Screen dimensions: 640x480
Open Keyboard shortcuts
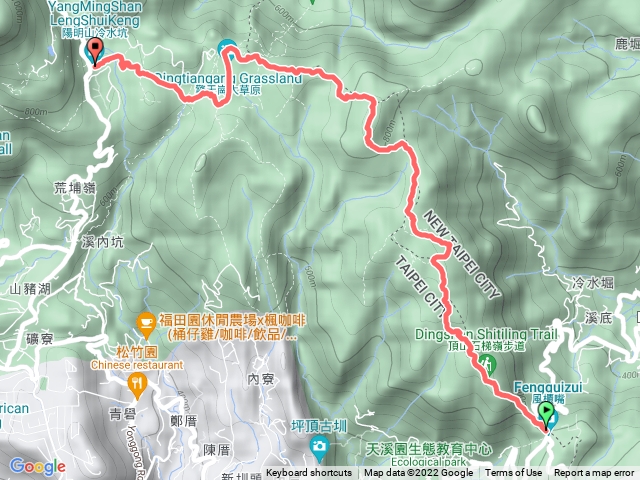tap(309, 473)
